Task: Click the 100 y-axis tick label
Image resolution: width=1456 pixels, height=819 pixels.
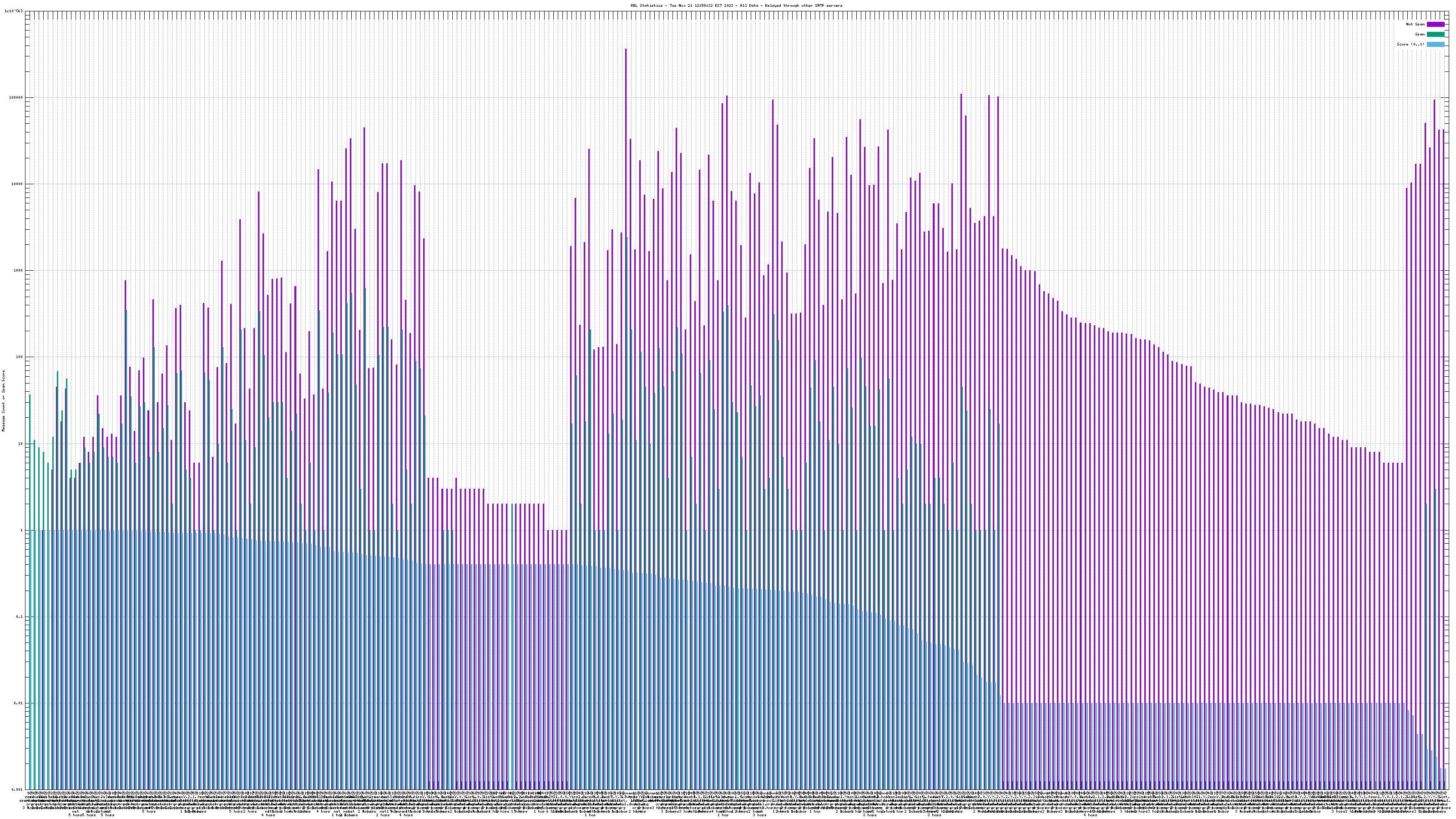Action: point(19,357)
